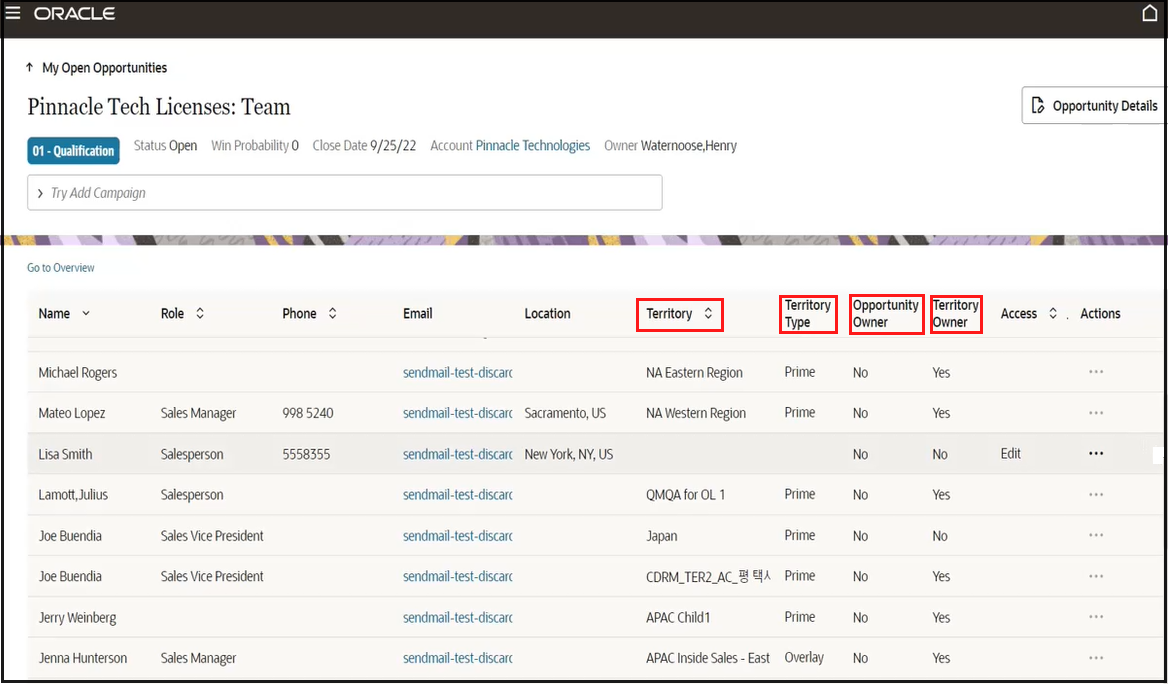Image resolution: width=1168 pixels, height=684 pixels.
Task: Click the APAC Child1 territory cell
Action: 678,618
